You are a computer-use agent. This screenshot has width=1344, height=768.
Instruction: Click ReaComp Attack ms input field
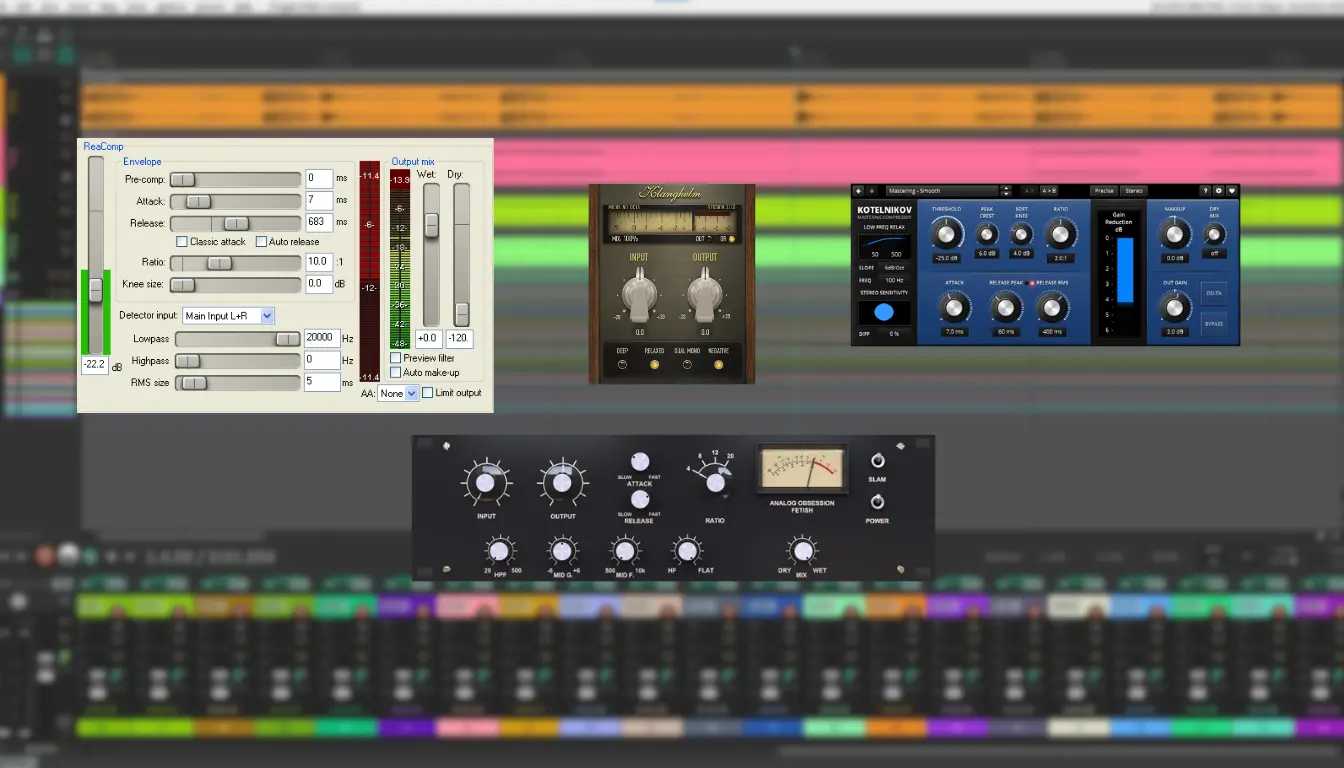tap(319, 200)
